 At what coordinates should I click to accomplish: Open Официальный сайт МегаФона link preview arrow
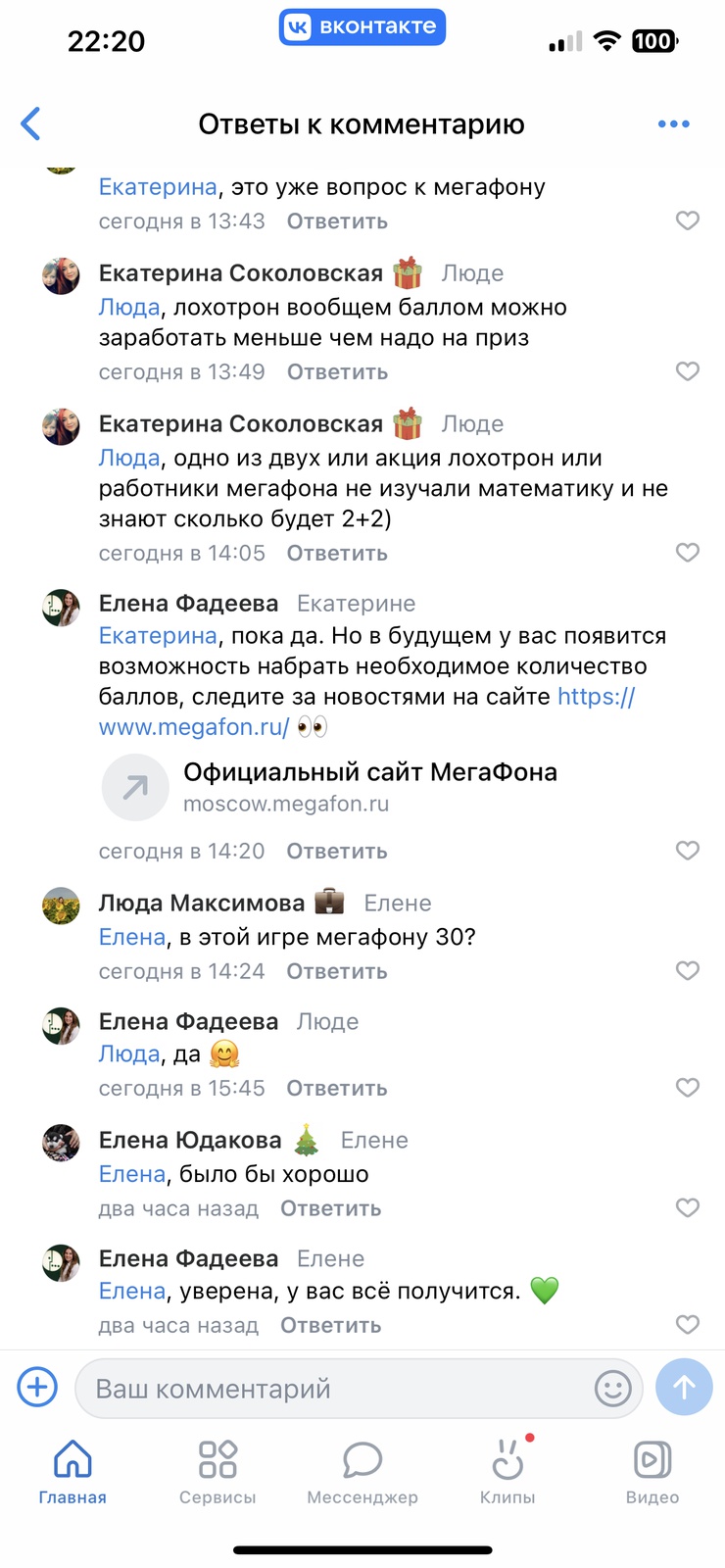[135, 786]
